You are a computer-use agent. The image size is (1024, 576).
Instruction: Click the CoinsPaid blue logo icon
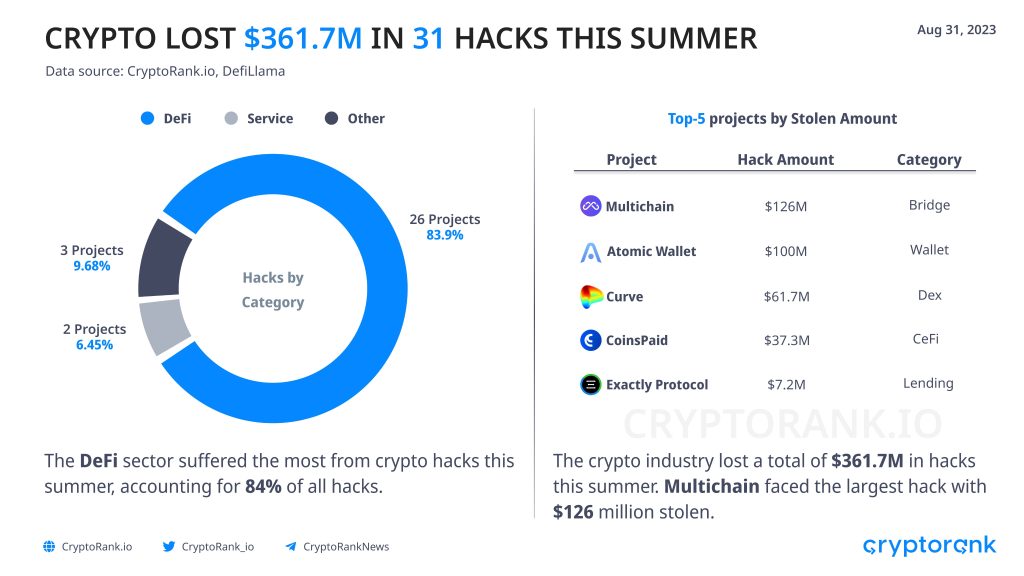pyautogui.click(x=590, y=340)
